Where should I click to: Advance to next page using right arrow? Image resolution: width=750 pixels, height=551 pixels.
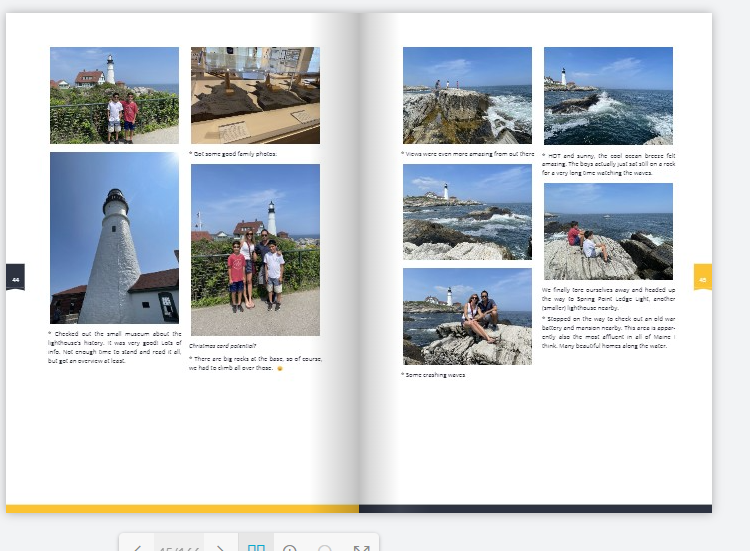pyautogui.click(x=221, y=546)
